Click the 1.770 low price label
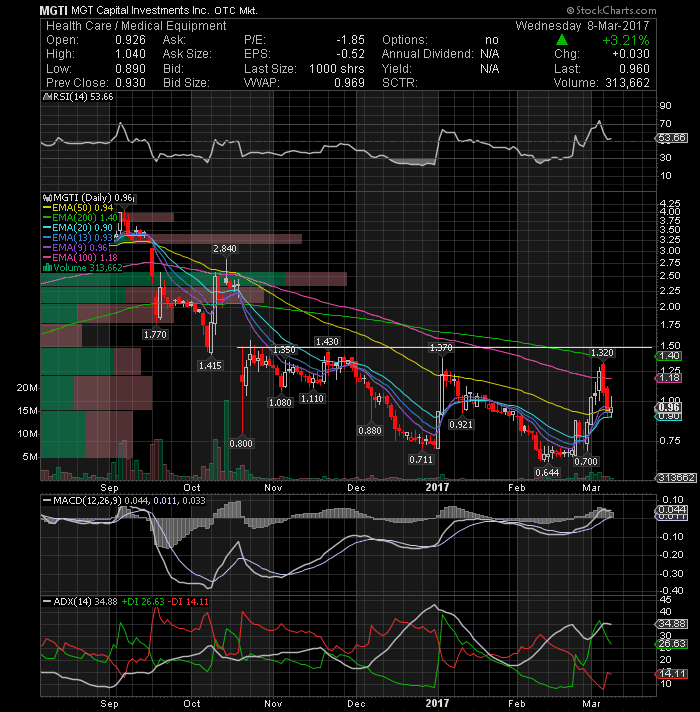This screenshot has width=700, height=712. tap(155, 335)
